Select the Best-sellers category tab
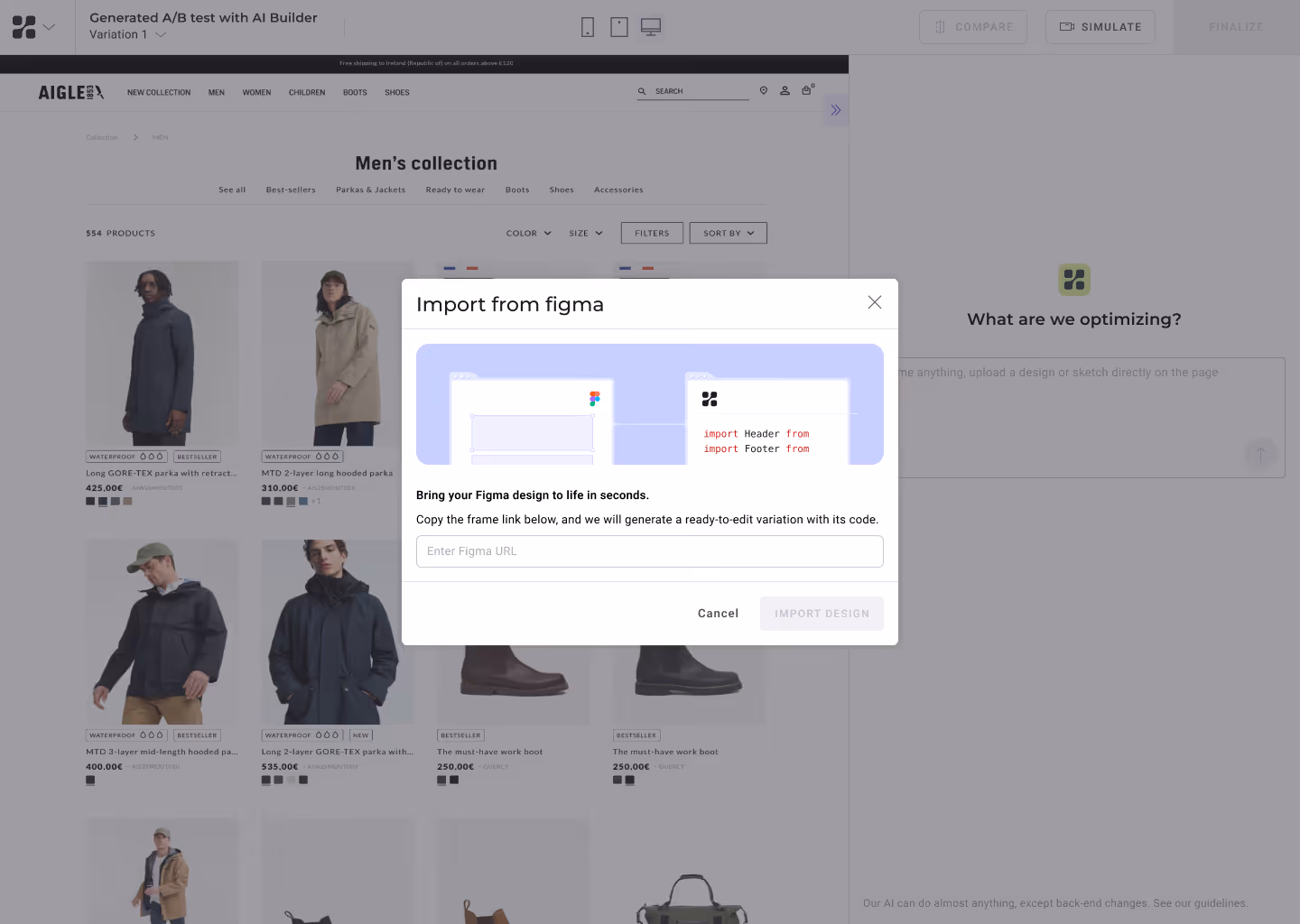 coord(291,190)
